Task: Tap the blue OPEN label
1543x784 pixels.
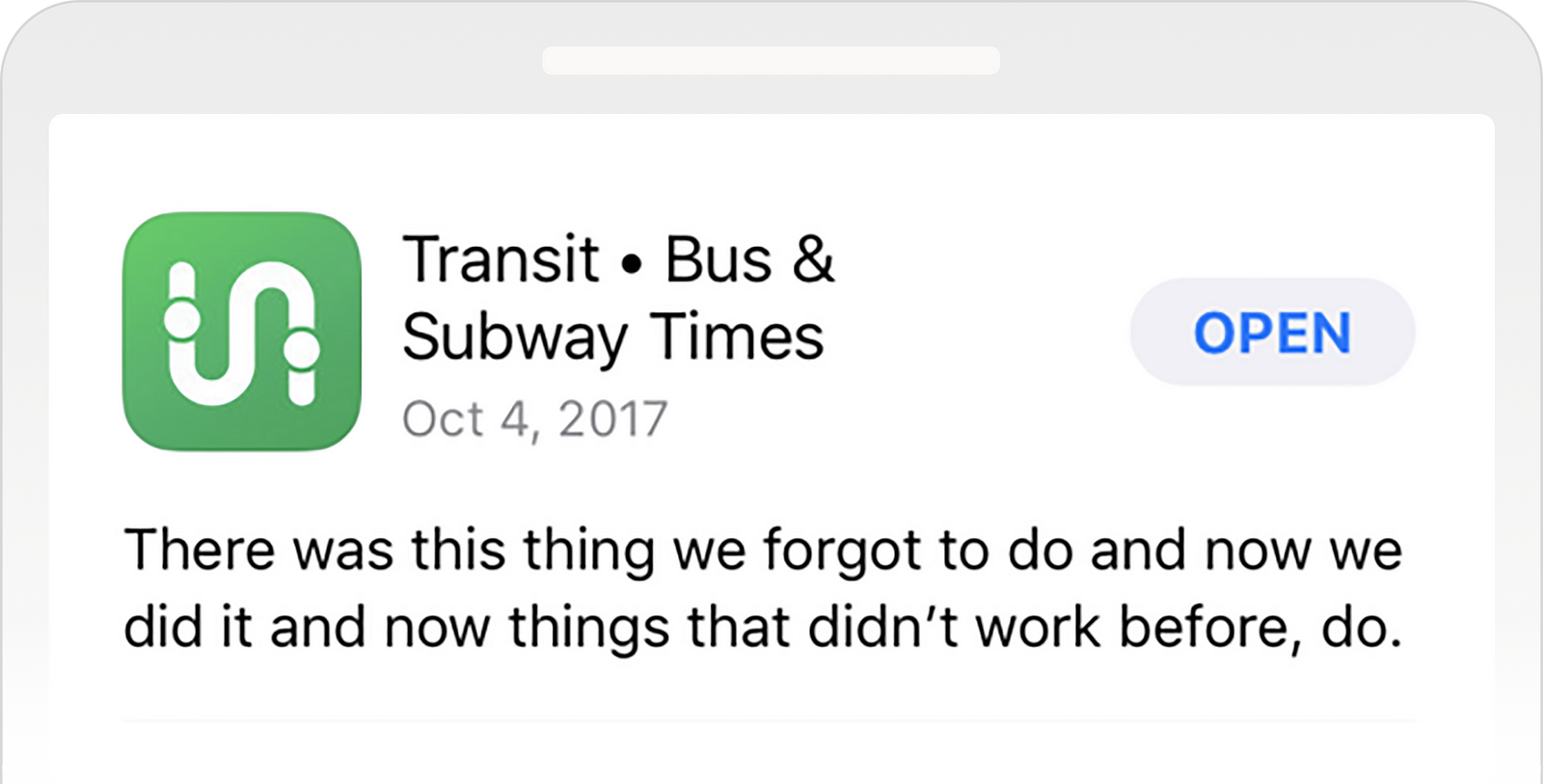Action: coord(1272,333)
